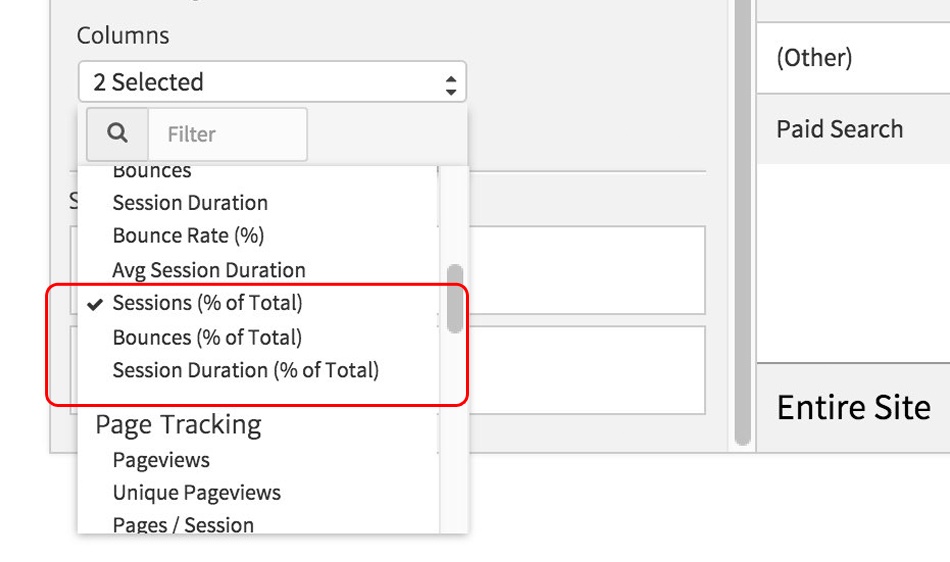The width and height of the screenshot is (950, 562).
Task: Choose Avg Session Duration column
Action: click(x=209, y=270)
